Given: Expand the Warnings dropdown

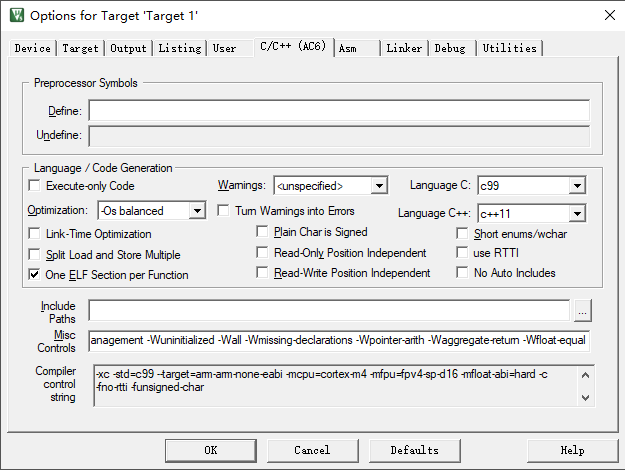Looking at the screenshot, I should 378,186.
